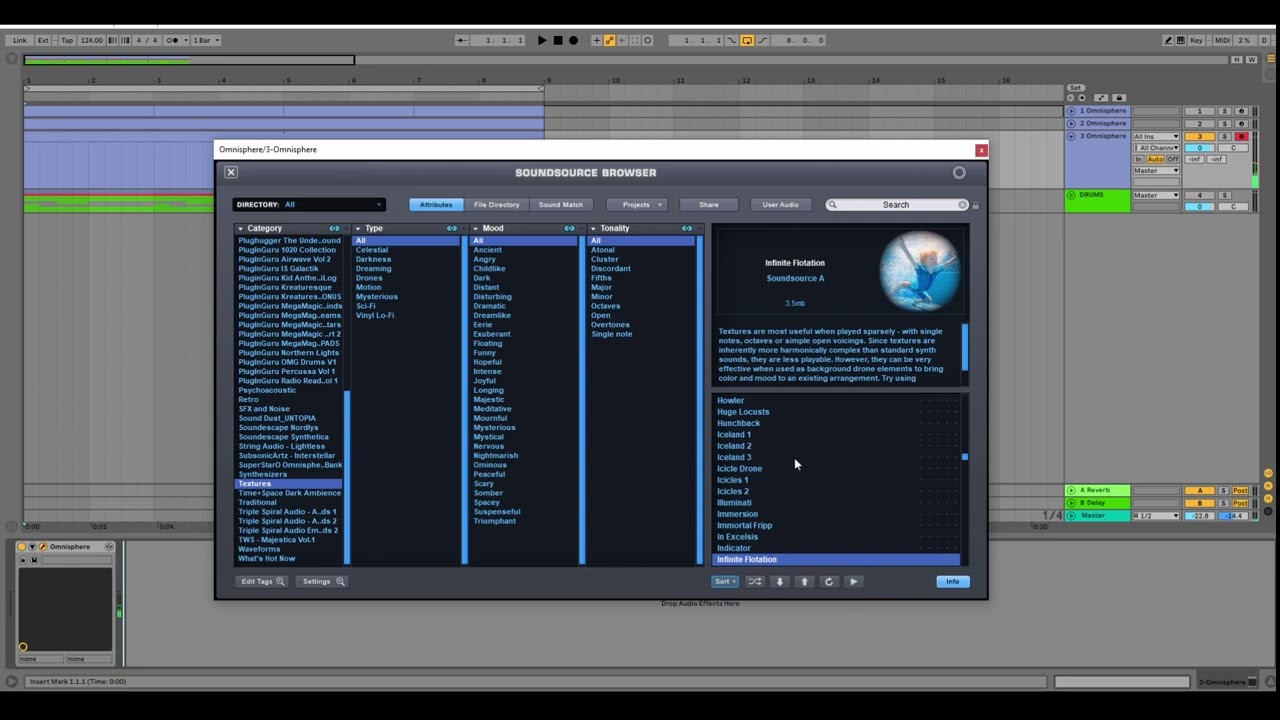The image size is (1280, 720).
Task: Toggle the Key map mode switch
Action: coord(1196,40)
